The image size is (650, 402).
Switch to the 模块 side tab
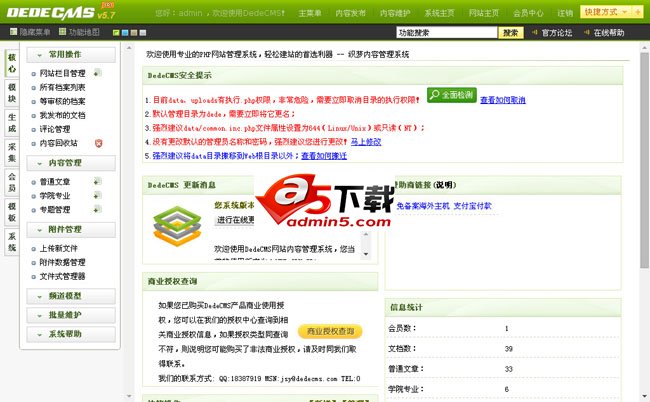[x=12, y=93]
